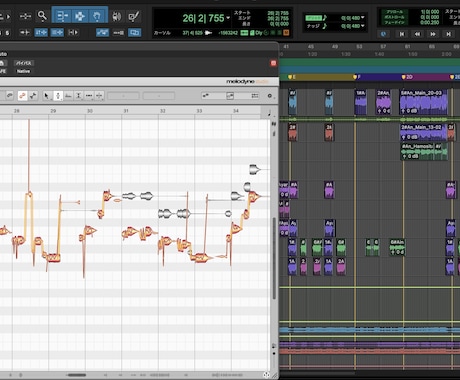Click the chain link icon at far left of Melodyne's toolbar
460x380 pixels.
click(10, 96)
